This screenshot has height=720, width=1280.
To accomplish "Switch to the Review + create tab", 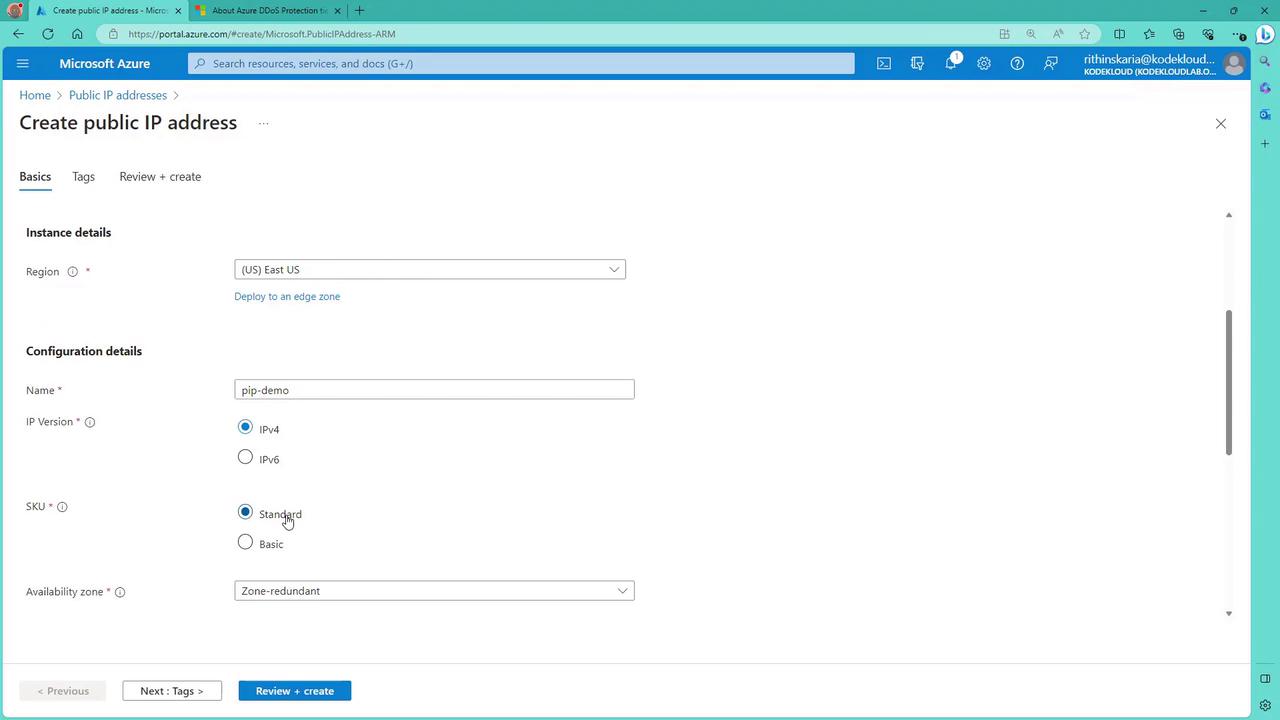I will point(160,177).
